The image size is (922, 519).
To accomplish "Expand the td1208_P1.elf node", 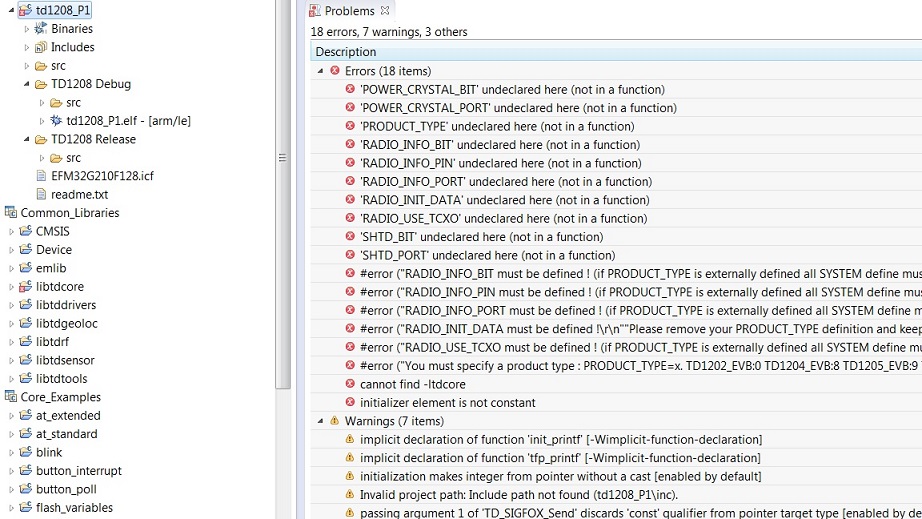I will [42, 121].
